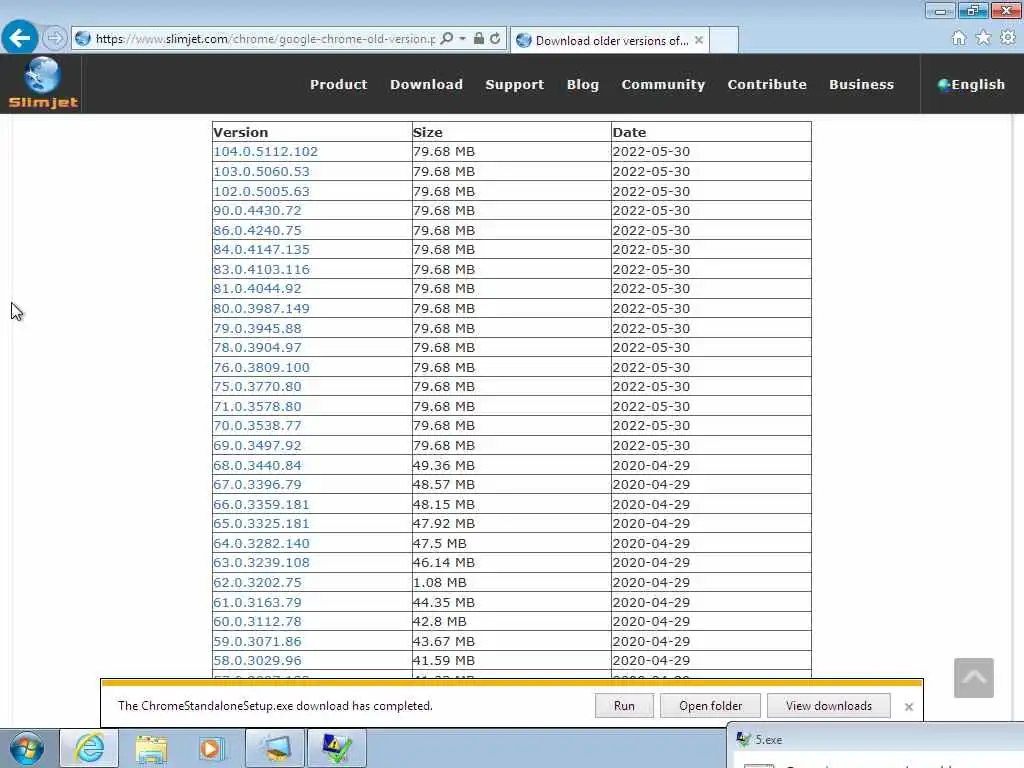Open the address bar dropdown arrow
Viewport: 1024px width, 768px height.
tap(462, 39)
